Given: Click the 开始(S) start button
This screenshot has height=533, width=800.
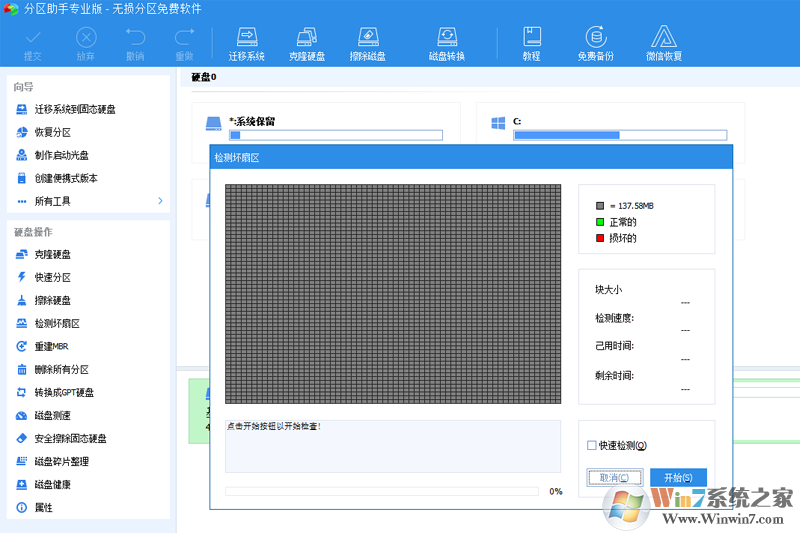Looking at the screenshot, I should (x=678, y=477).
